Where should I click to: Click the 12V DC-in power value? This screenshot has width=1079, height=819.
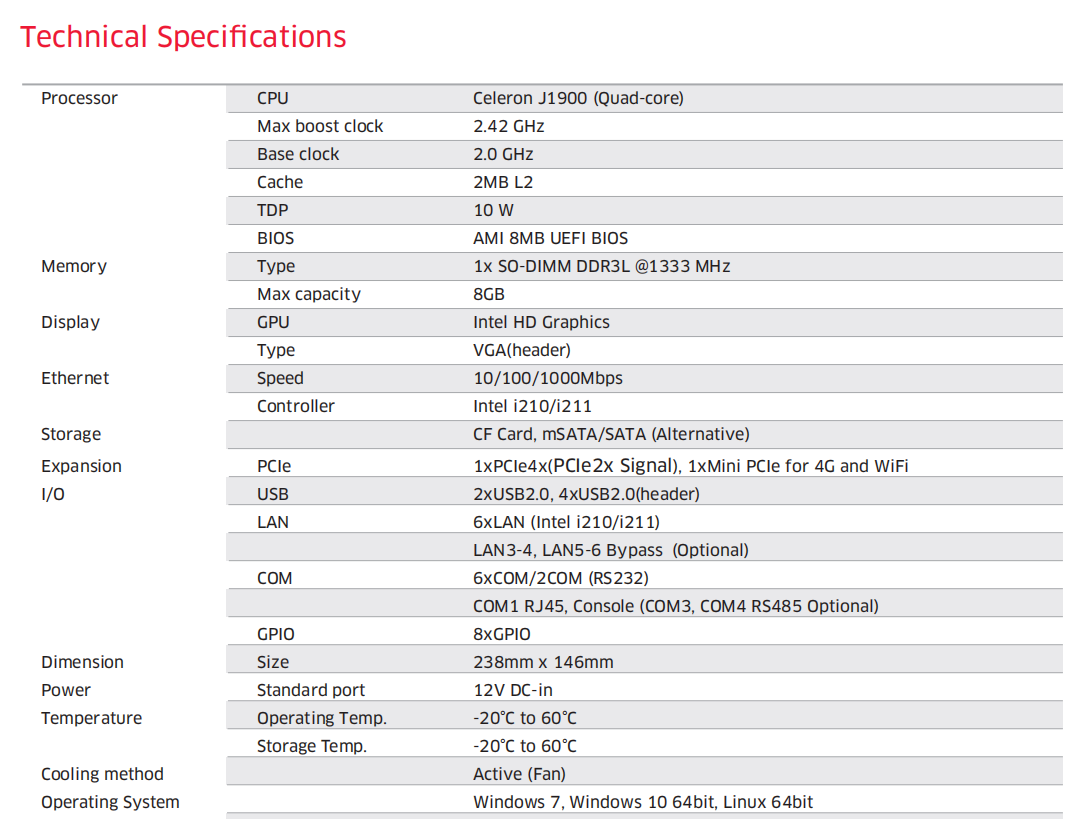512,690
